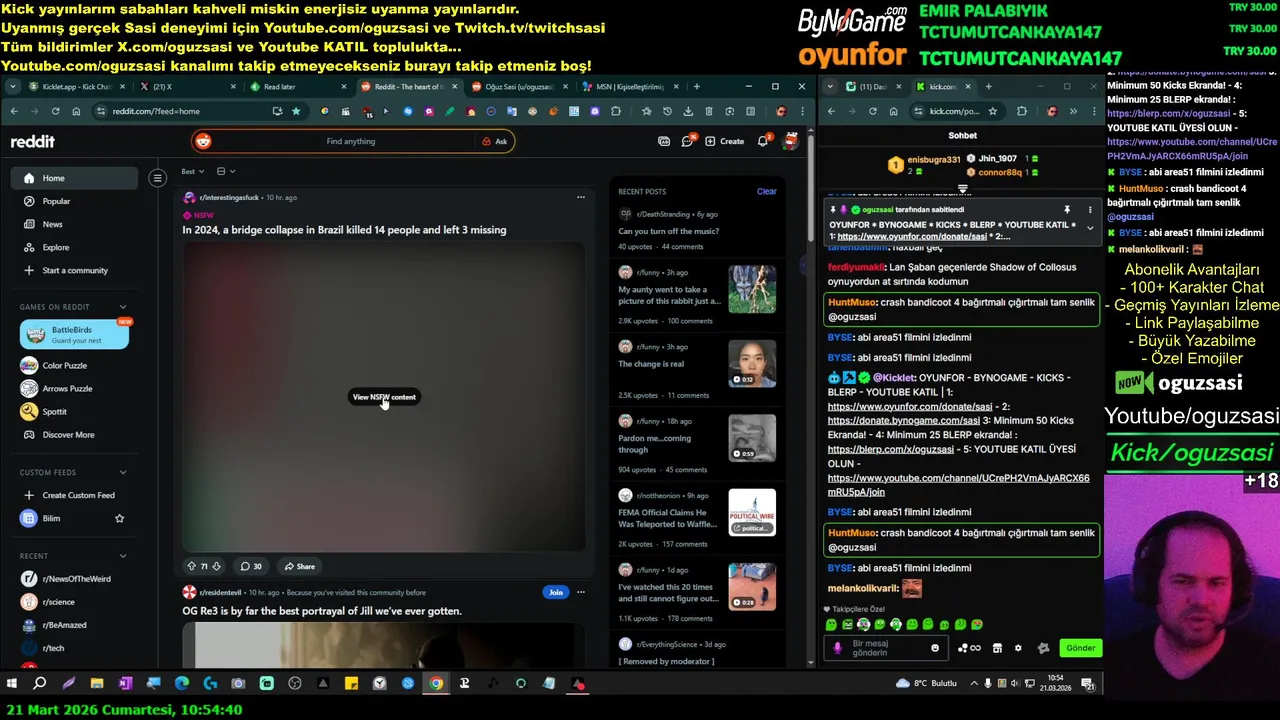This screenshot has width=1280, height=720.
Task: Open tab search dropdown in Reddit window
Action: click(x=13, y=86)
